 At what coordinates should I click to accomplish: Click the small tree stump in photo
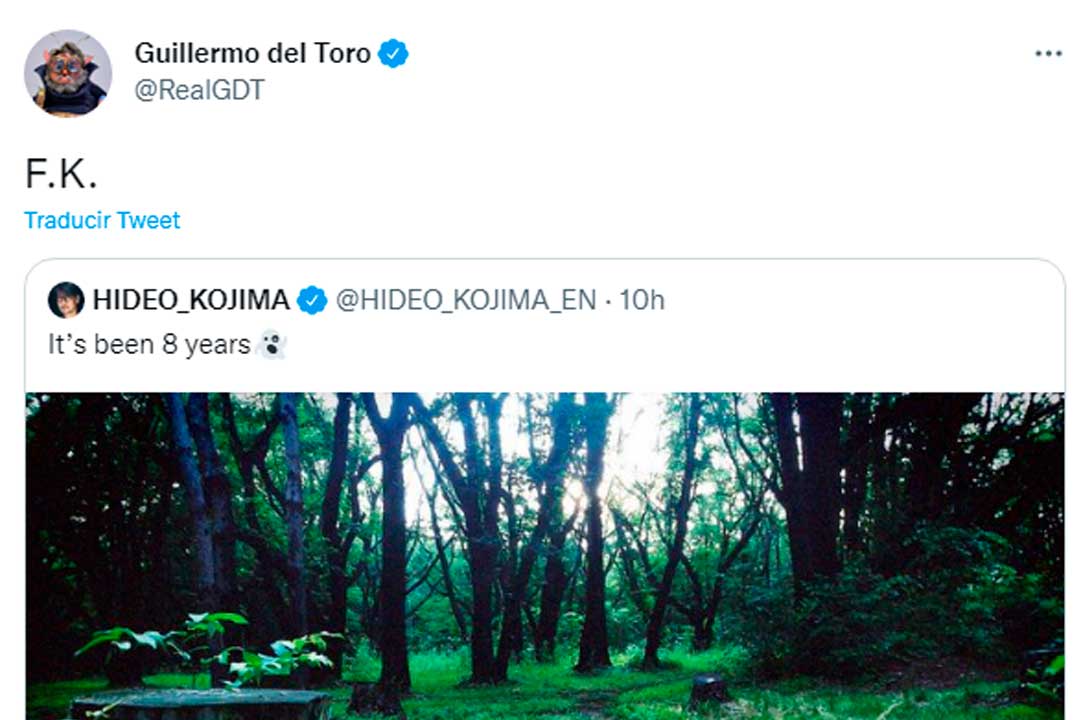tap(708, 688)
